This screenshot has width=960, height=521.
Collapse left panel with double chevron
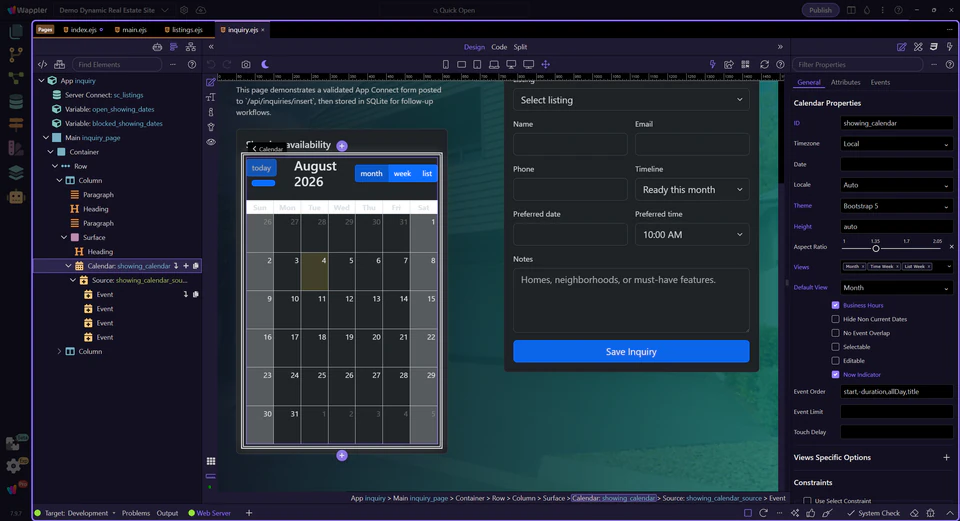[211, 47]
